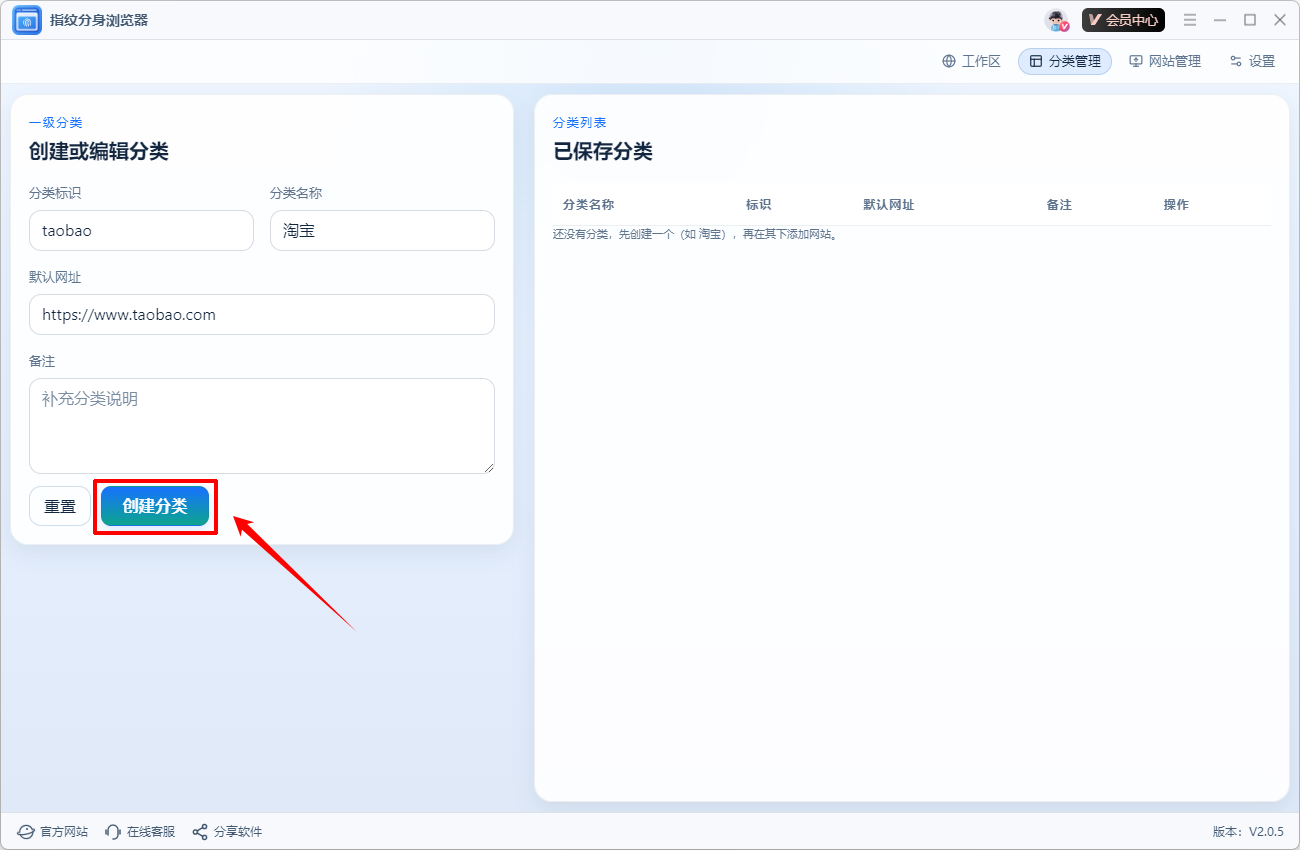Click the 操作 table column header
1300x850 pixels.
tap(1176, 205)
